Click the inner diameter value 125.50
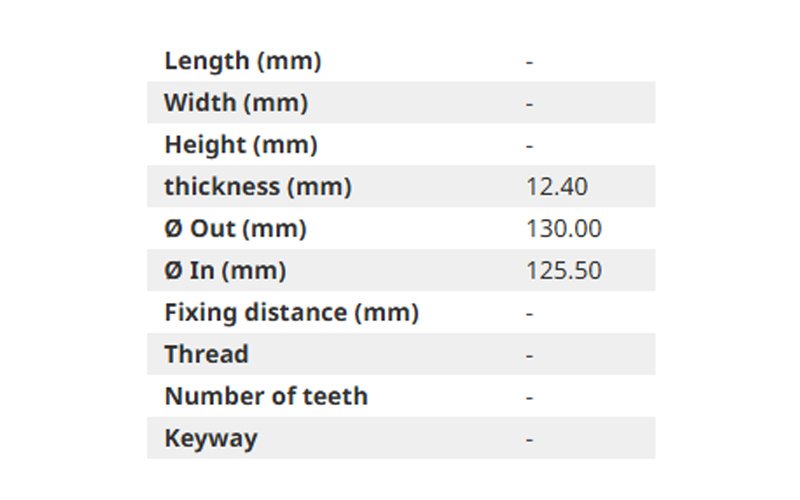Screen dimensions: 800x500 pos(564,270)
